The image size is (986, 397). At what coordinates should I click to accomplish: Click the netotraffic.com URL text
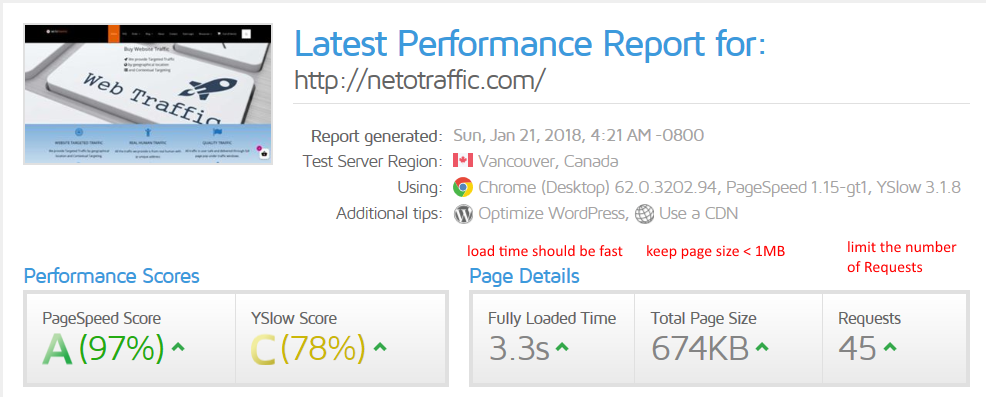[420, 80]
